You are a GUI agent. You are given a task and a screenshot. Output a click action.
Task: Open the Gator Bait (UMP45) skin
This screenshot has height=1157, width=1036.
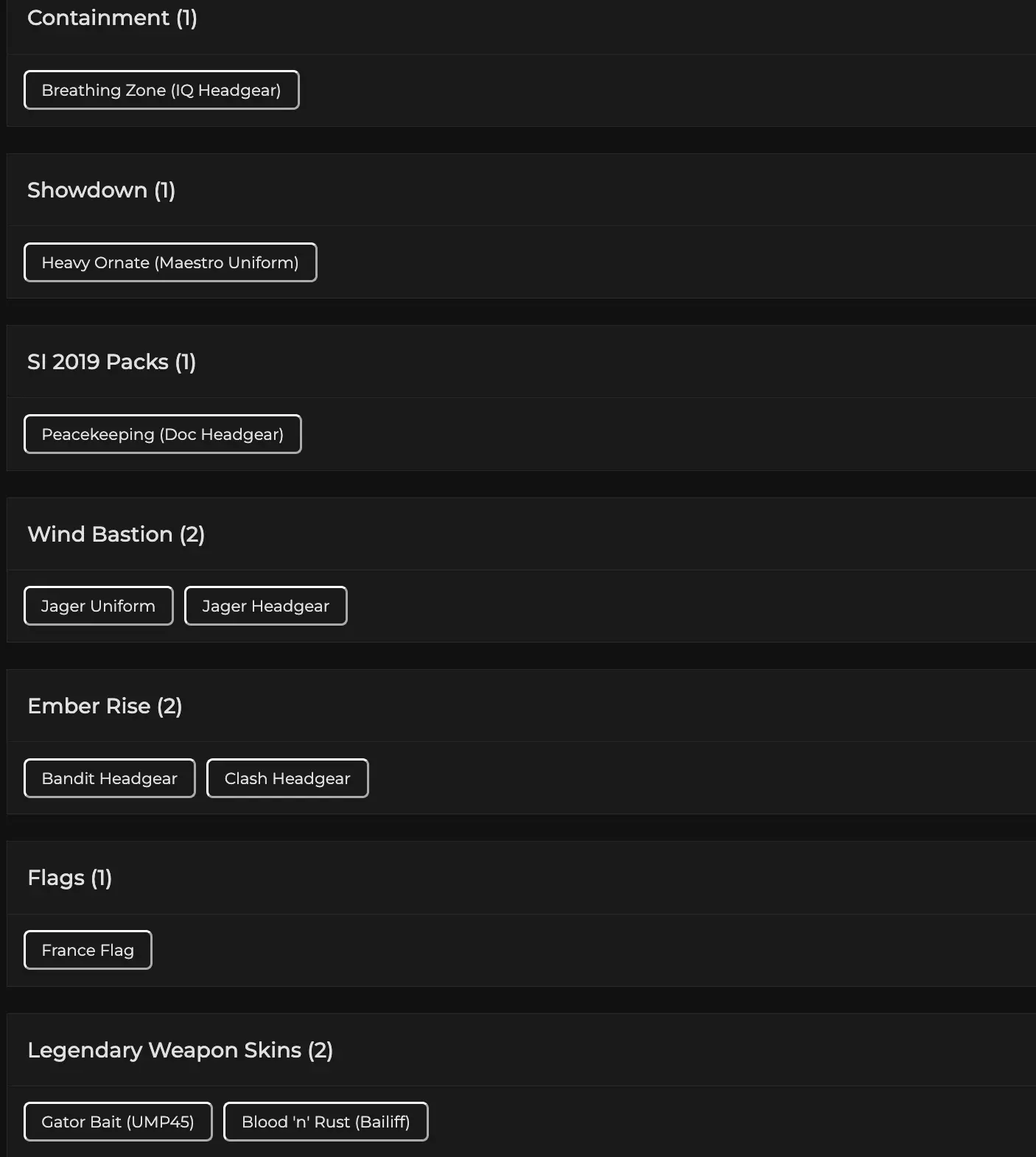coord(118,1122)
